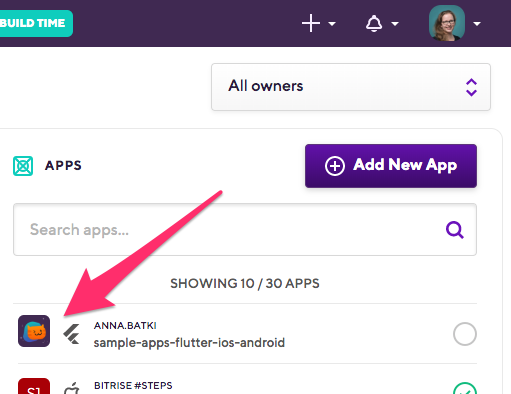The width and height of the screenshot is (511, 394).
Task: Open the notifications bell
Action: pos(374,23)
